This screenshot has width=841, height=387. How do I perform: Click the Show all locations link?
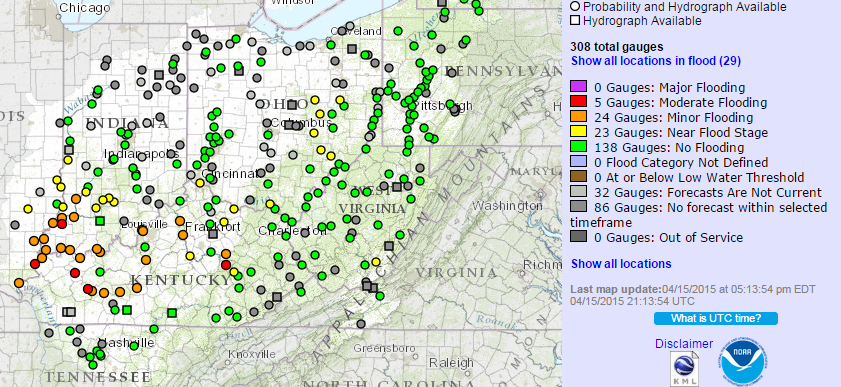click(621, 264)
